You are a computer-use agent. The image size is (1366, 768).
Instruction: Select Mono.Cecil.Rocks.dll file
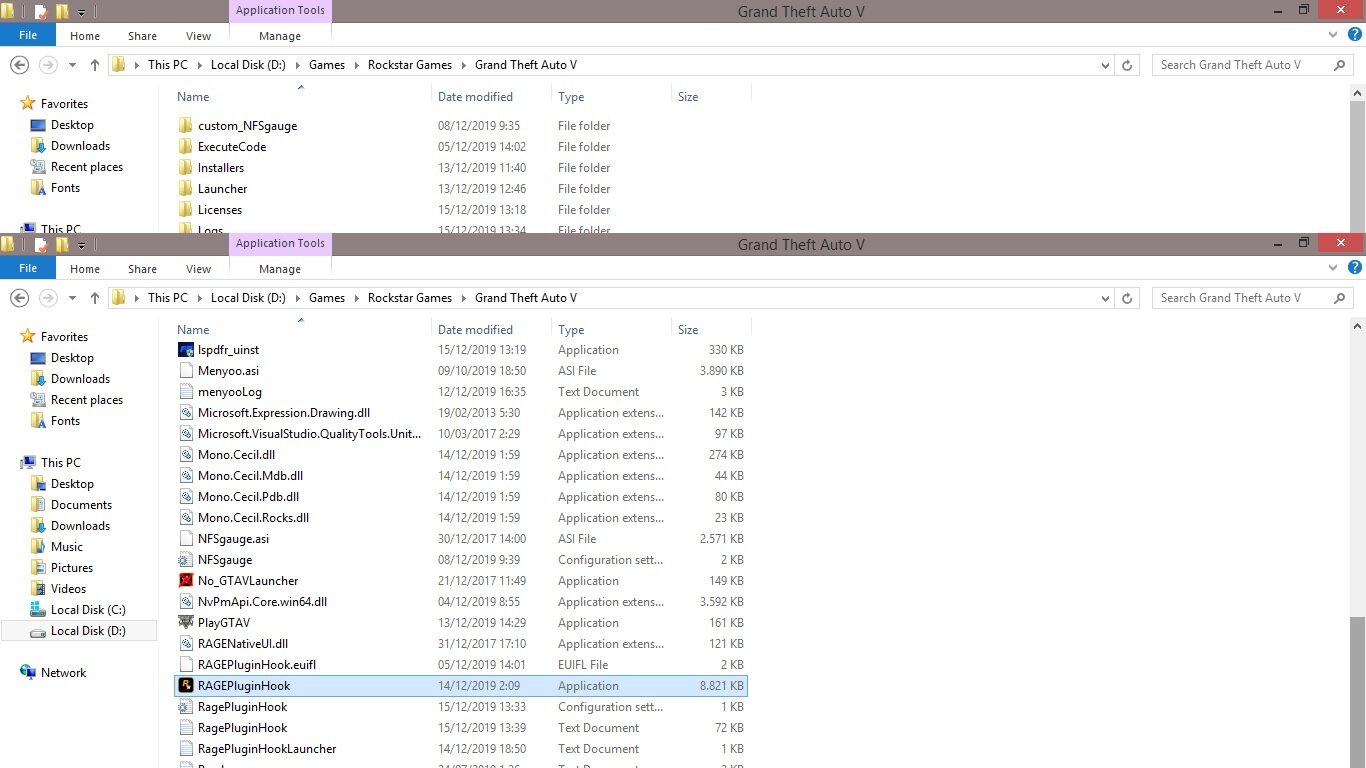click(460, 518)
